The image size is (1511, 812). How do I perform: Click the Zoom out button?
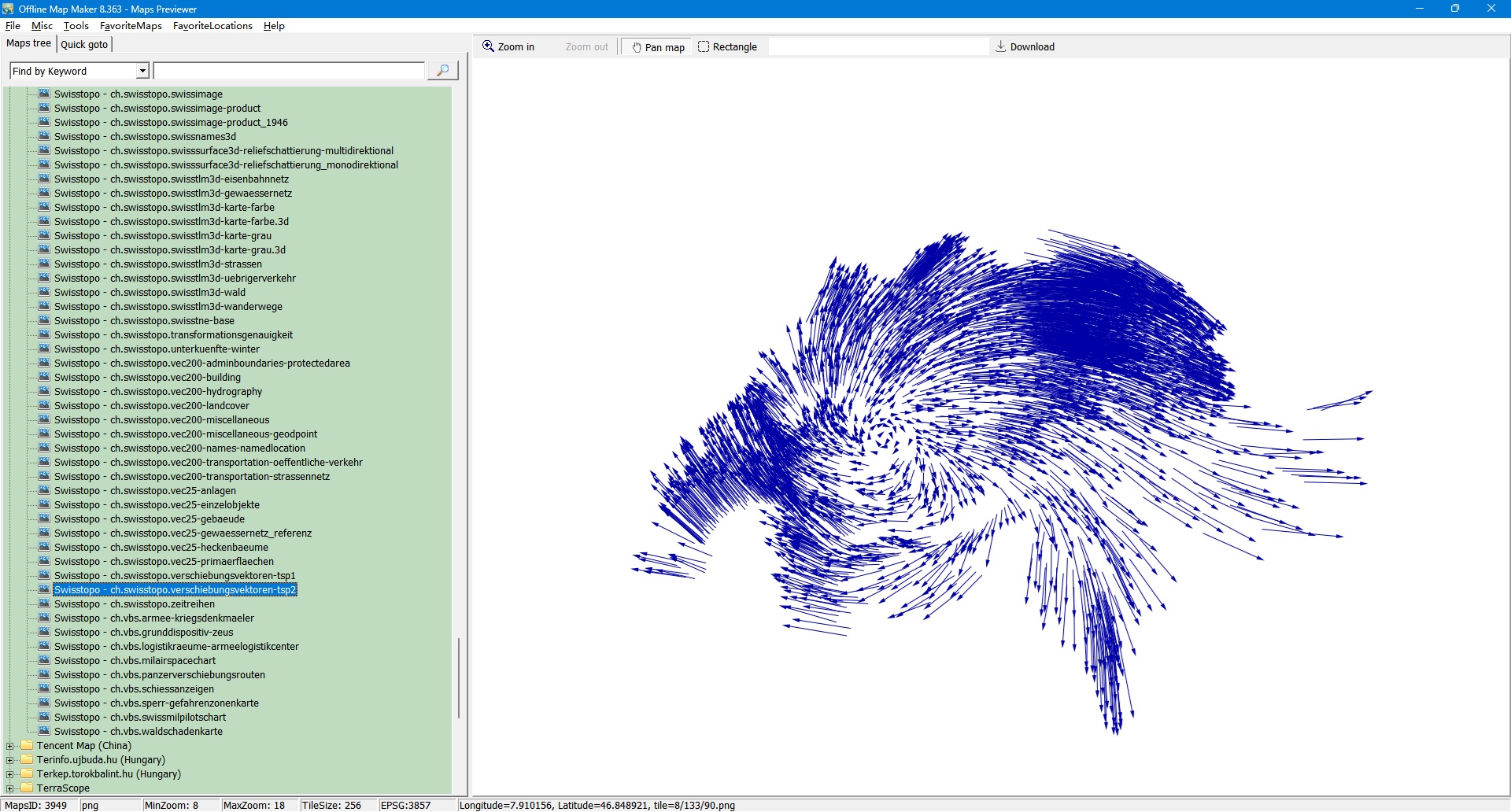point(586,47)
